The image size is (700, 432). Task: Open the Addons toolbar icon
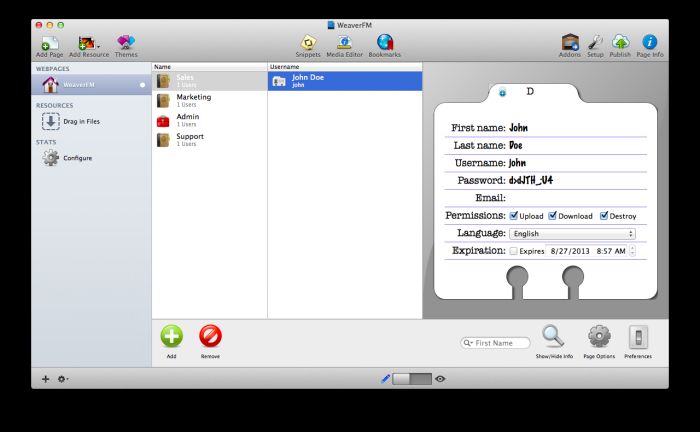(x=570, y=42)
